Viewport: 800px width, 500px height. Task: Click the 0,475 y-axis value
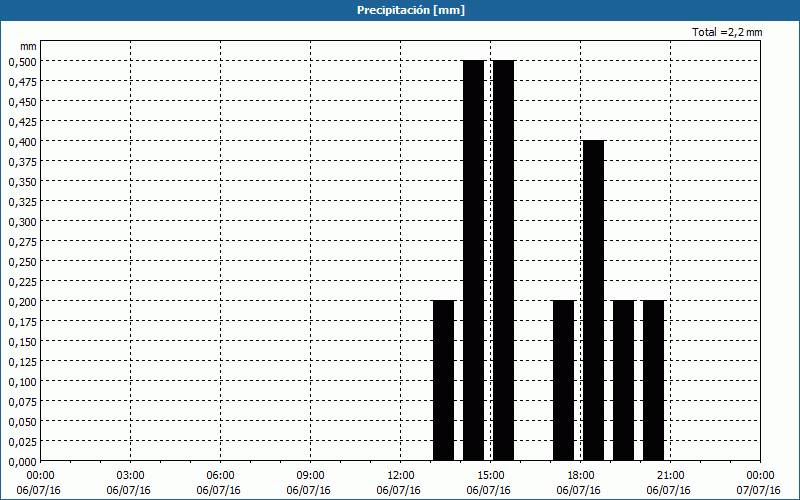click(22, 82)
